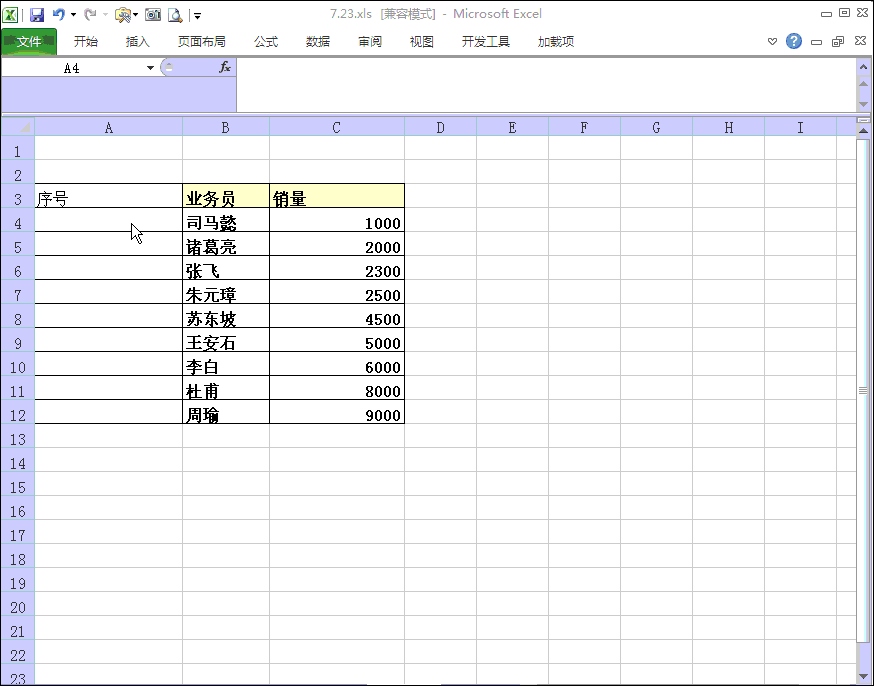This screenshot has height=686, width=874.
Task: Click the camera icon in quick access toolbar
Action: (153, 14)
